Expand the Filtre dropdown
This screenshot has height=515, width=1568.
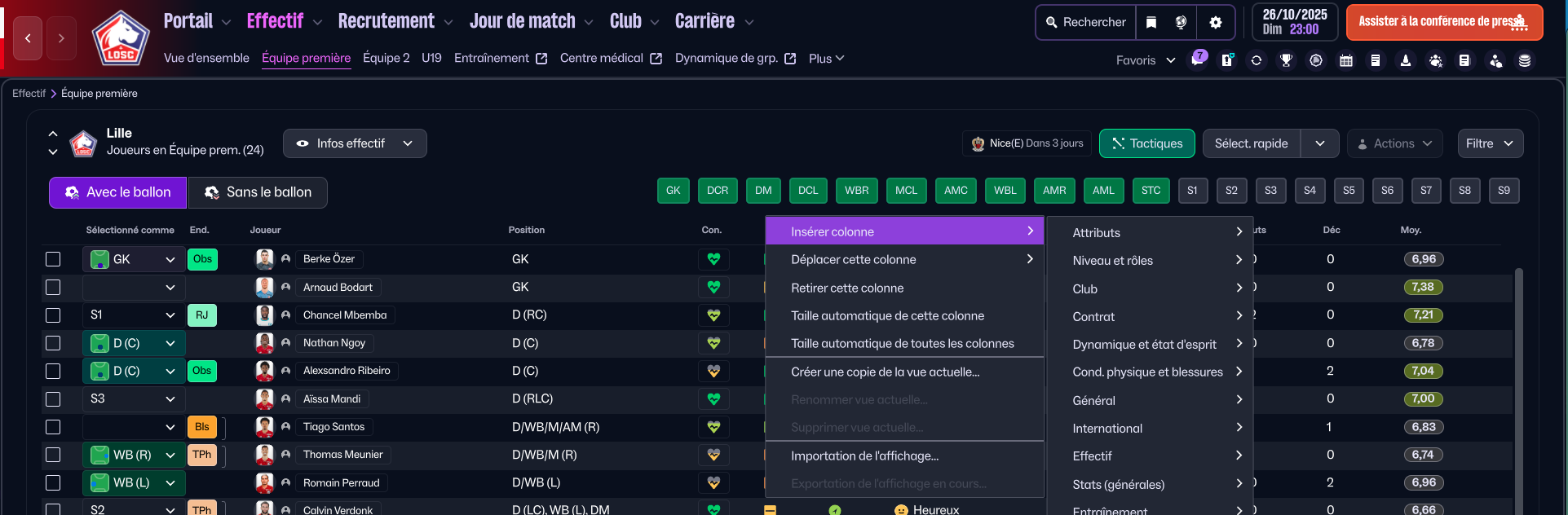click(x=1489, y=143)
